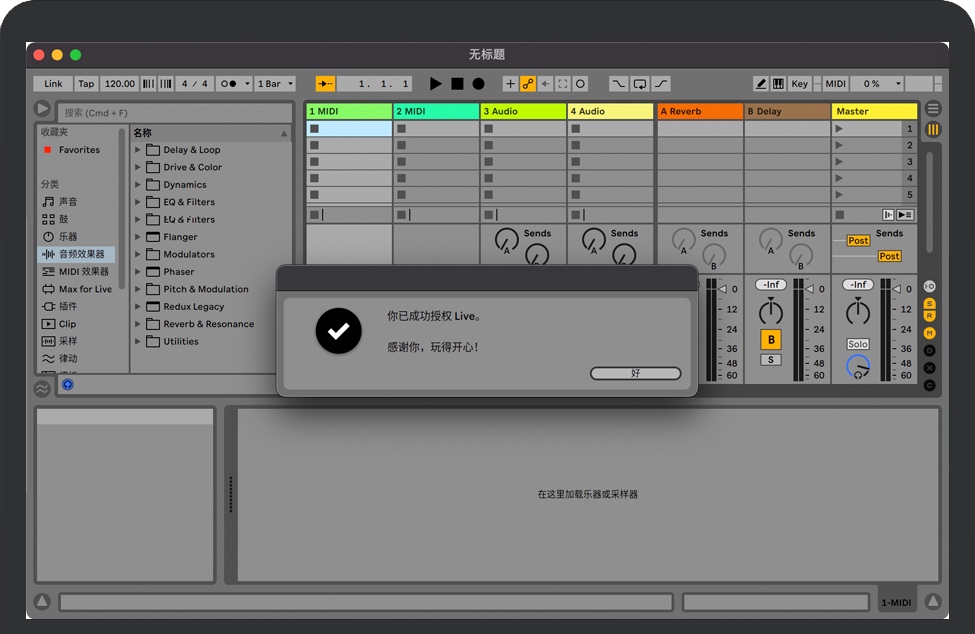Expand the Dynamics folder
Image resolution: width=975 pixels, height=634 pixels.
coord(137,185)
